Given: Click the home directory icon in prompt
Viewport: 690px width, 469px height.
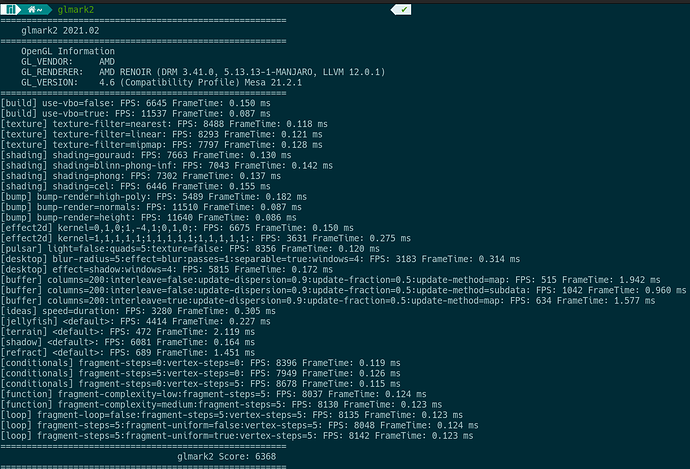Looking at the screenshot, I should click(32, 9).
